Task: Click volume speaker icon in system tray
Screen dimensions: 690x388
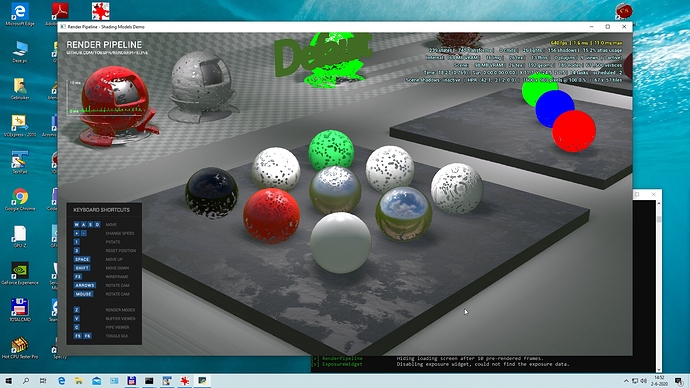Action: coord(644,381)
